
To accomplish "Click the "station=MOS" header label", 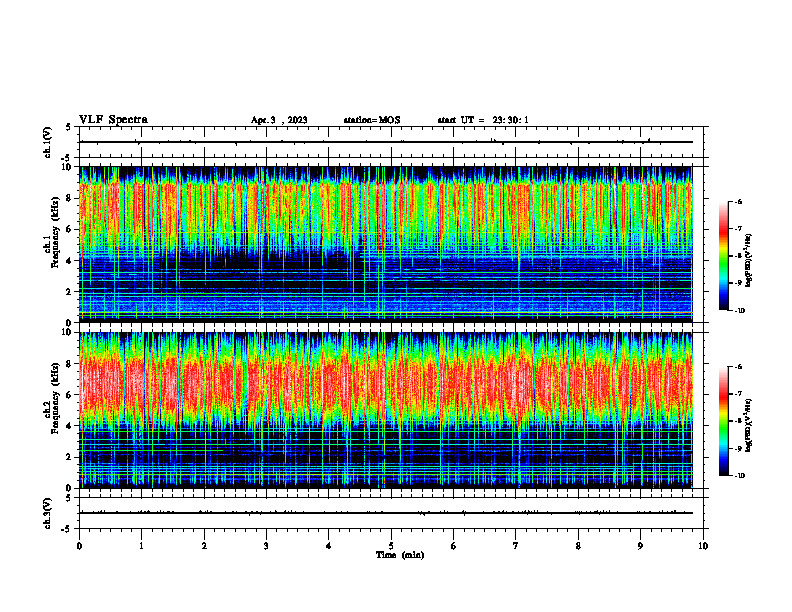I will 372,120.
